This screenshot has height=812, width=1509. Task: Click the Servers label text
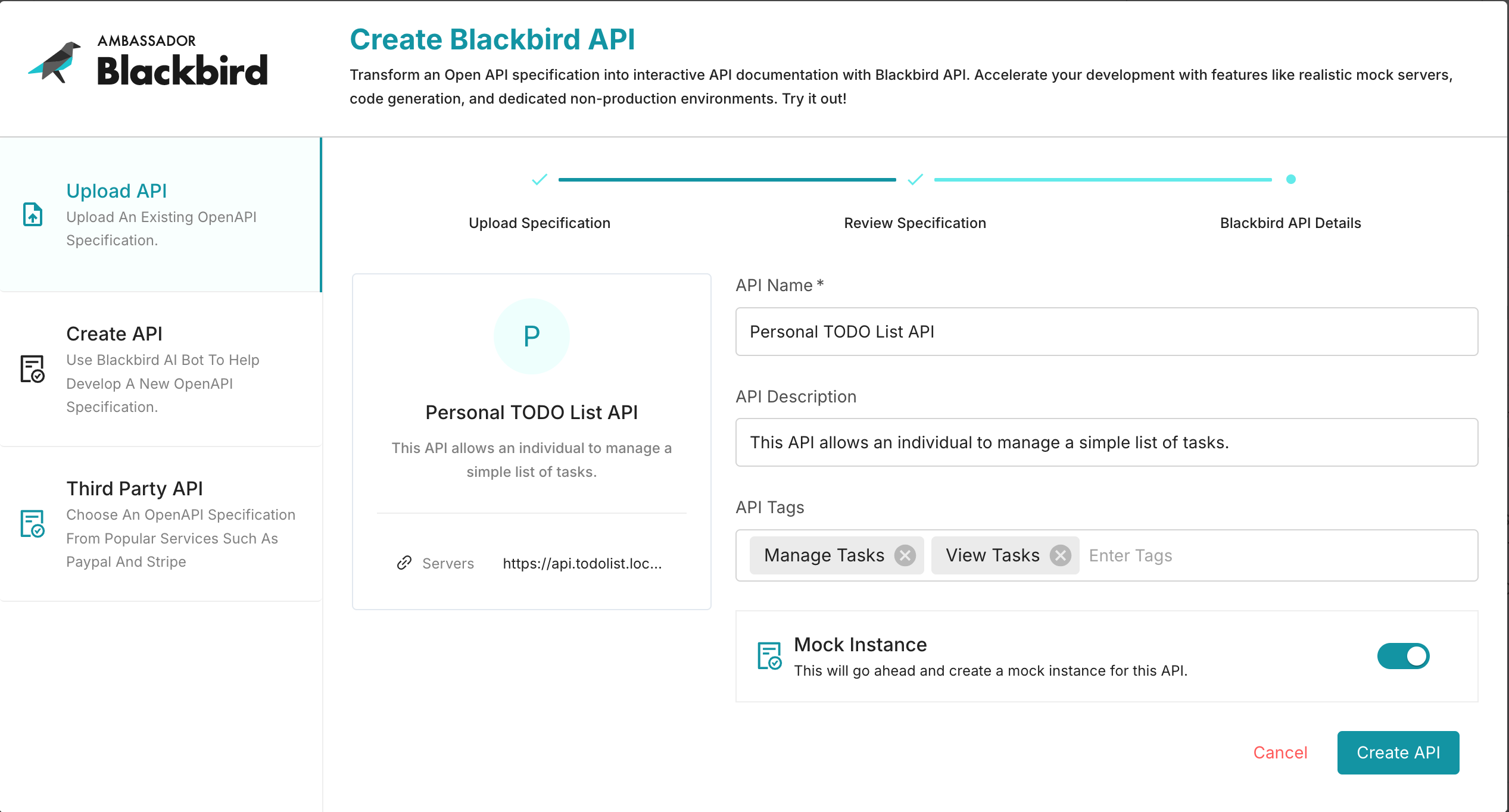448,563
